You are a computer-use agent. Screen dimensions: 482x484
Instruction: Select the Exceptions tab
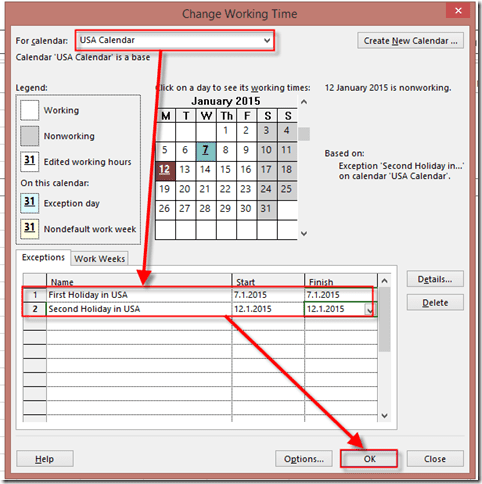pos(43,257)
